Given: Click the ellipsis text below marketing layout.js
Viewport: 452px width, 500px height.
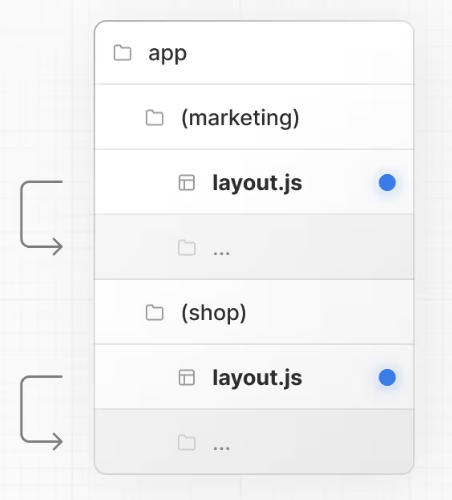Looking at the screenshot, I should (x=221, y=253).
